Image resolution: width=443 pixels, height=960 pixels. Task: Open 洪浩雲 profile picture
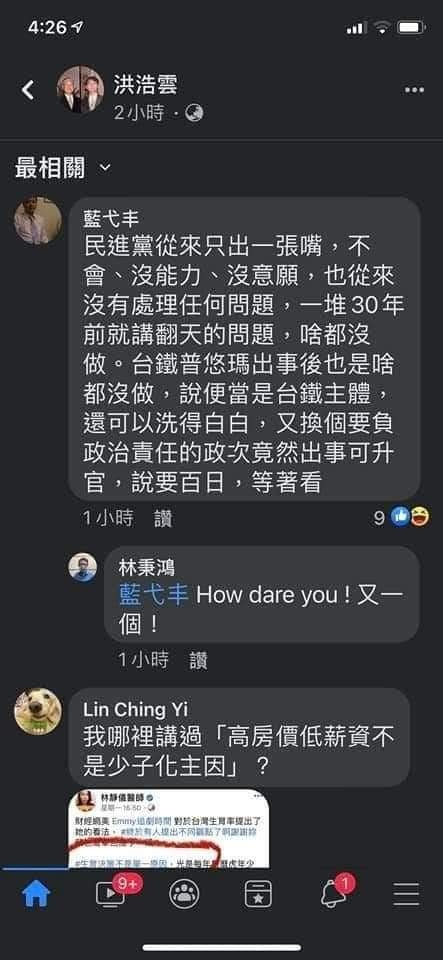(80, 89)
